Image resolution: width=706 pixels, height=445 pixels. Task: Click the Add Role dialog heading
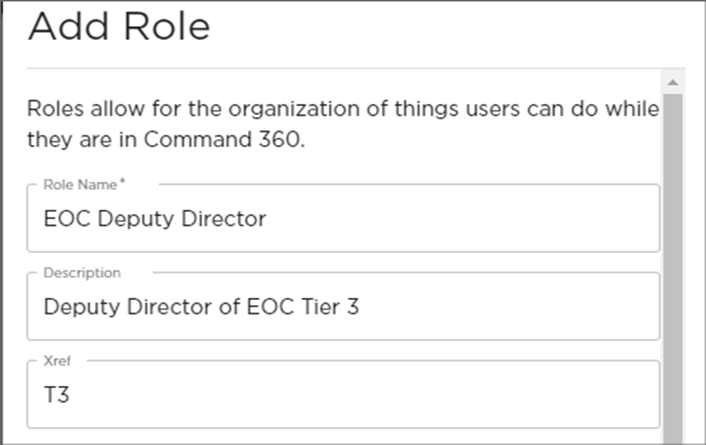click(120, 27)
